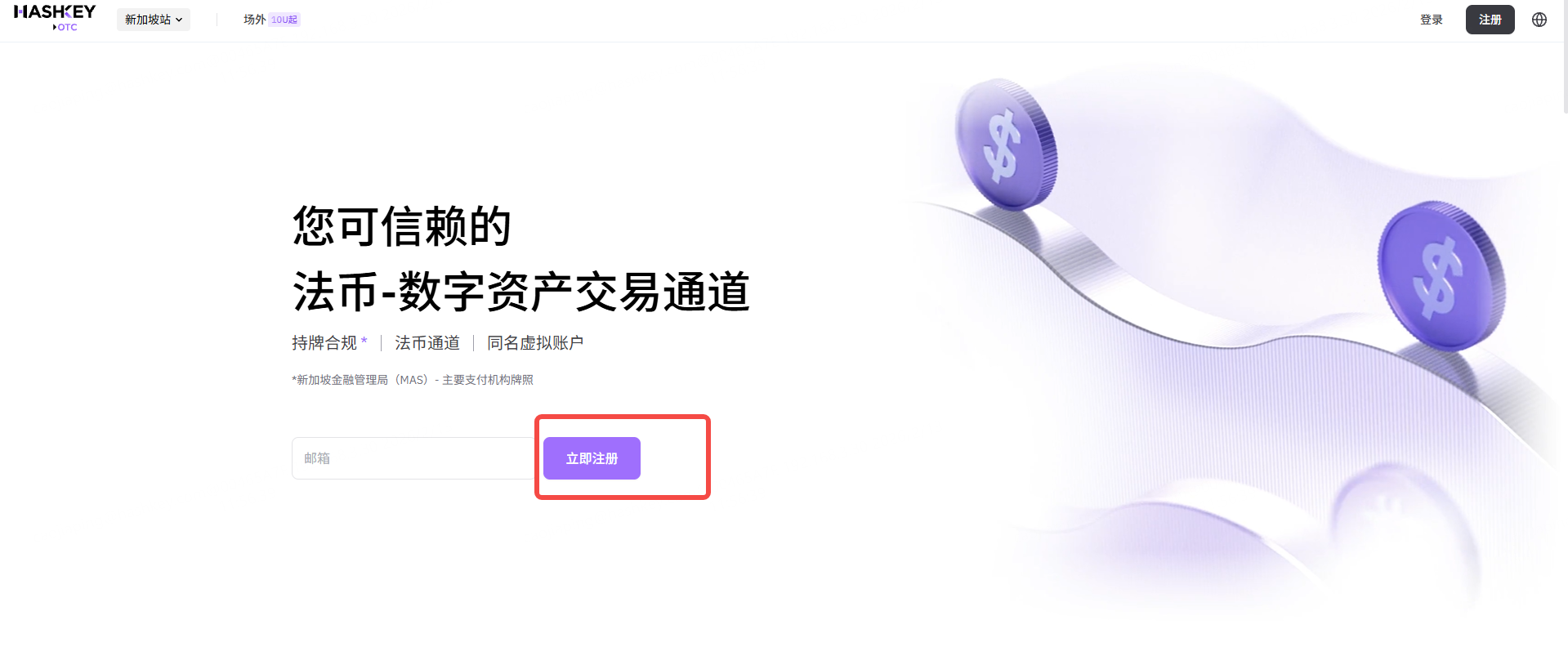Click the purple 立即注册 button

pyautogui.click(x=592, y=458)
